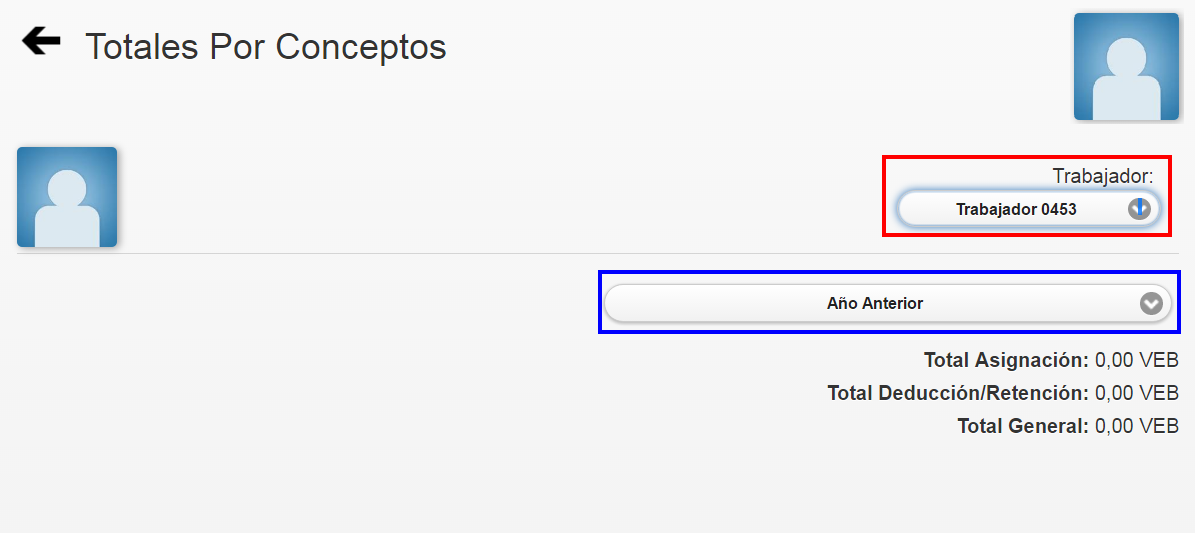Click the 'Totales Por Conceptos' page title
The height and width of the screenshot is (533, 1195).
click(x=265, y=46)
